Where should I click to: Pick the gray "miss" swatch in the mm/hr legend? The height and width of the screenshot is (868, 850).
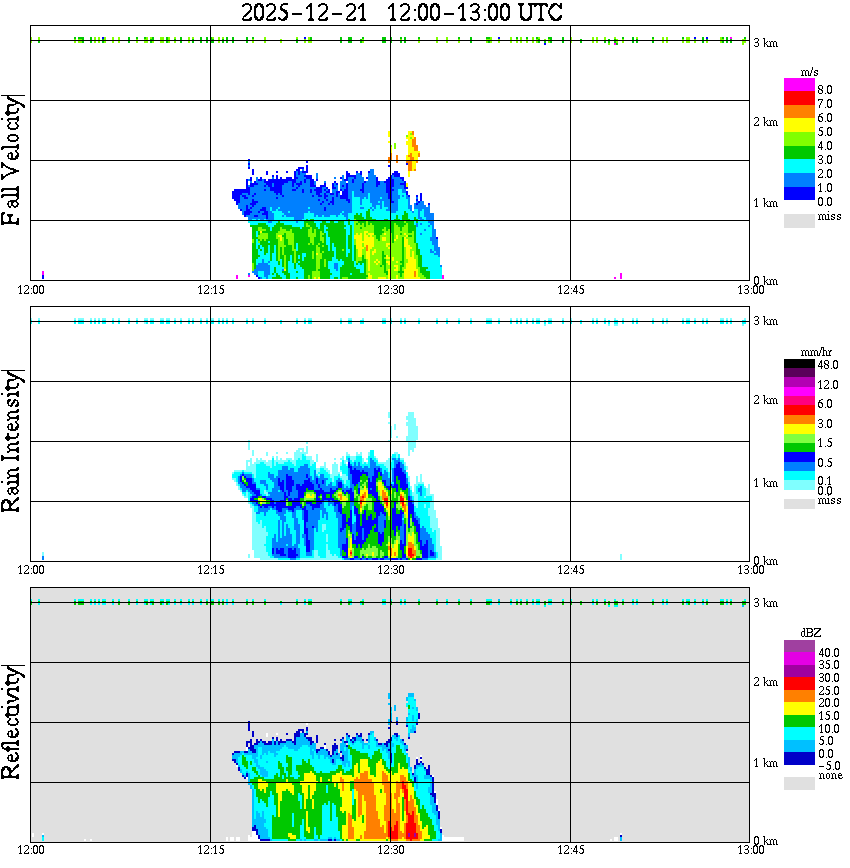point(799,504)
